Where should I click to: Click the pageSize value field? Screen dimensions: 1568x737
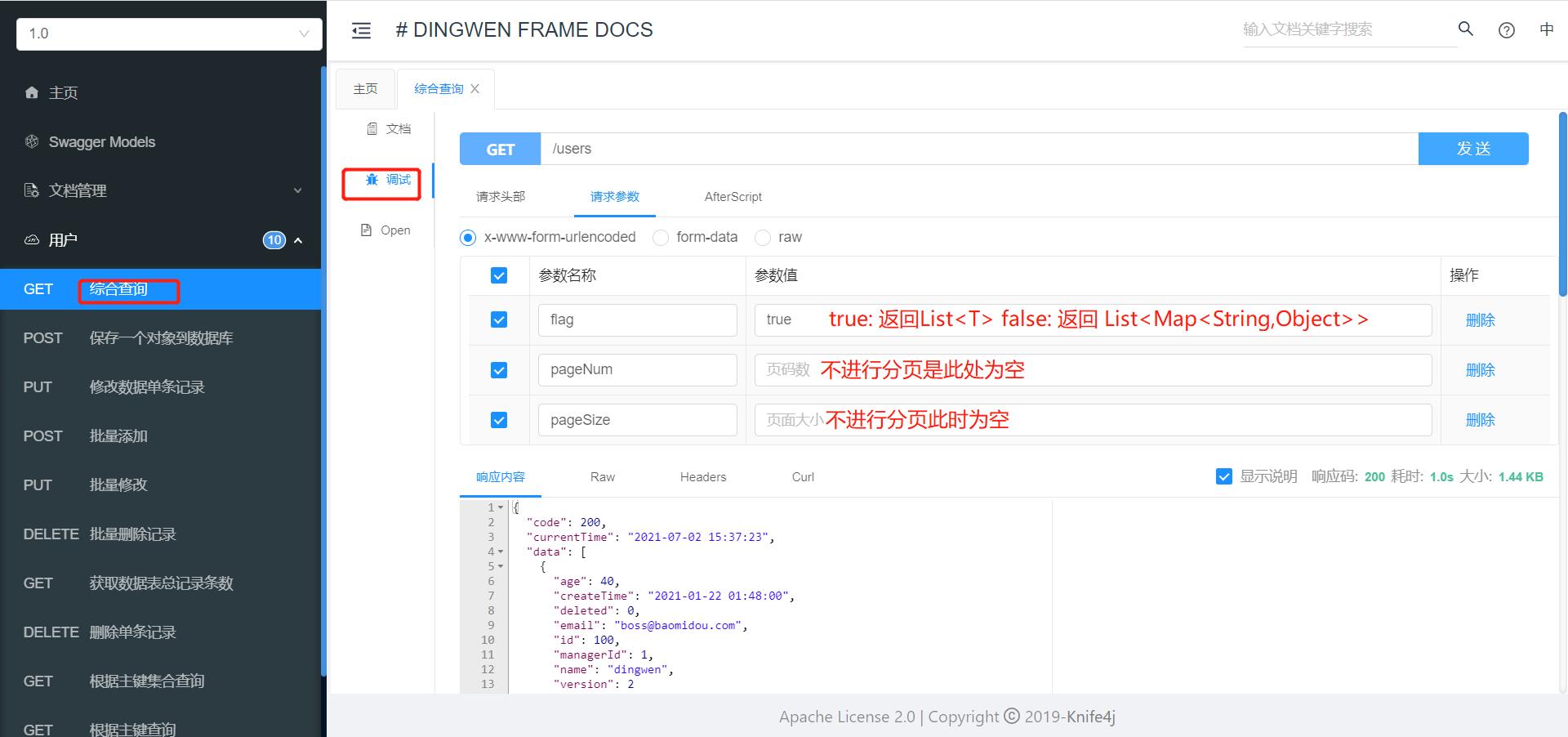(1093, 420)
